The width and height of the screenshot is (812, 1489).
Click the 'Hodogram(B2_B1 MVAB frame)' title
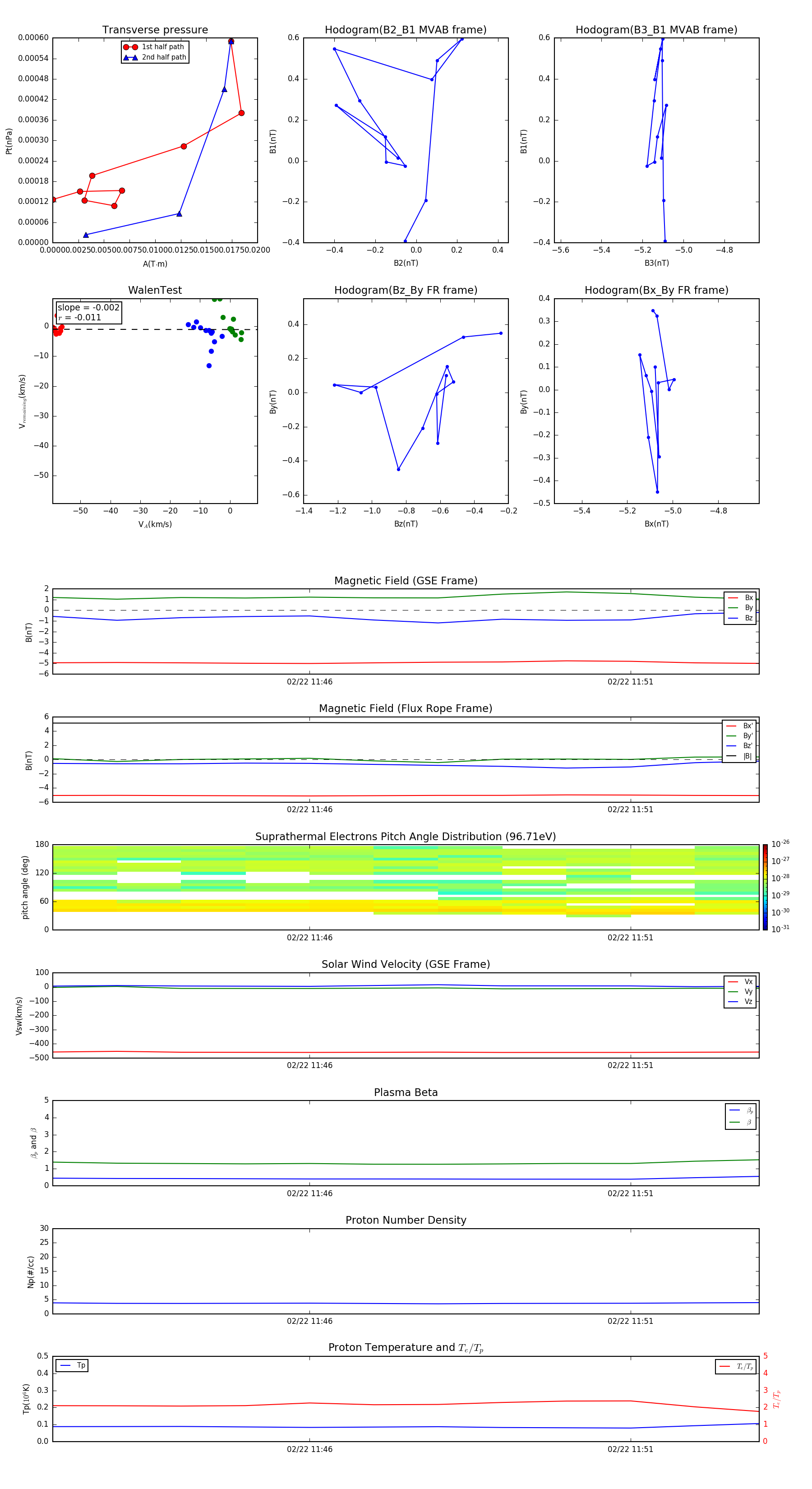click(x=406, y=29)
